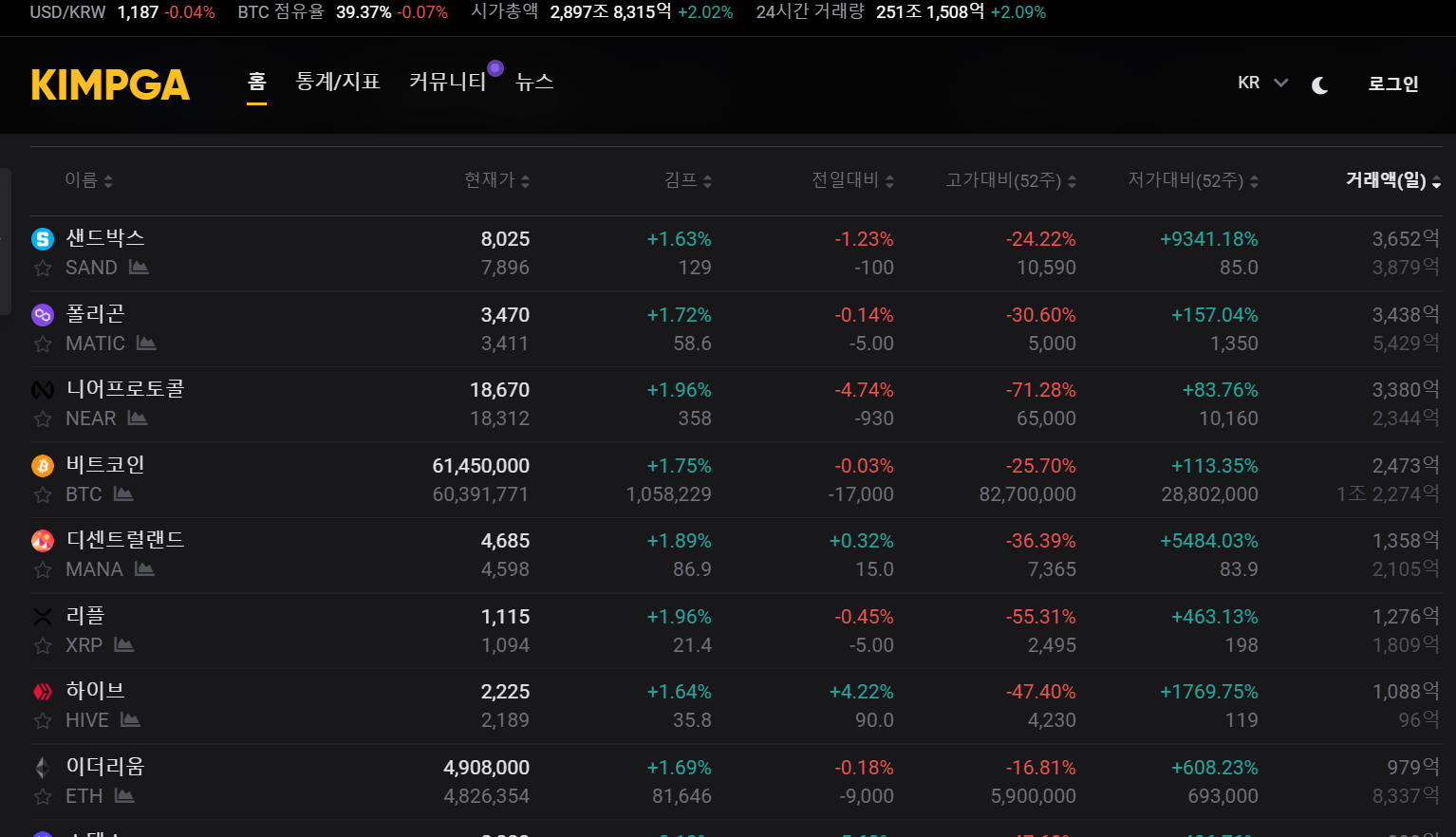Sort table by 김프 column
This screenshot has width=1456, height=837.
[688, 180]
